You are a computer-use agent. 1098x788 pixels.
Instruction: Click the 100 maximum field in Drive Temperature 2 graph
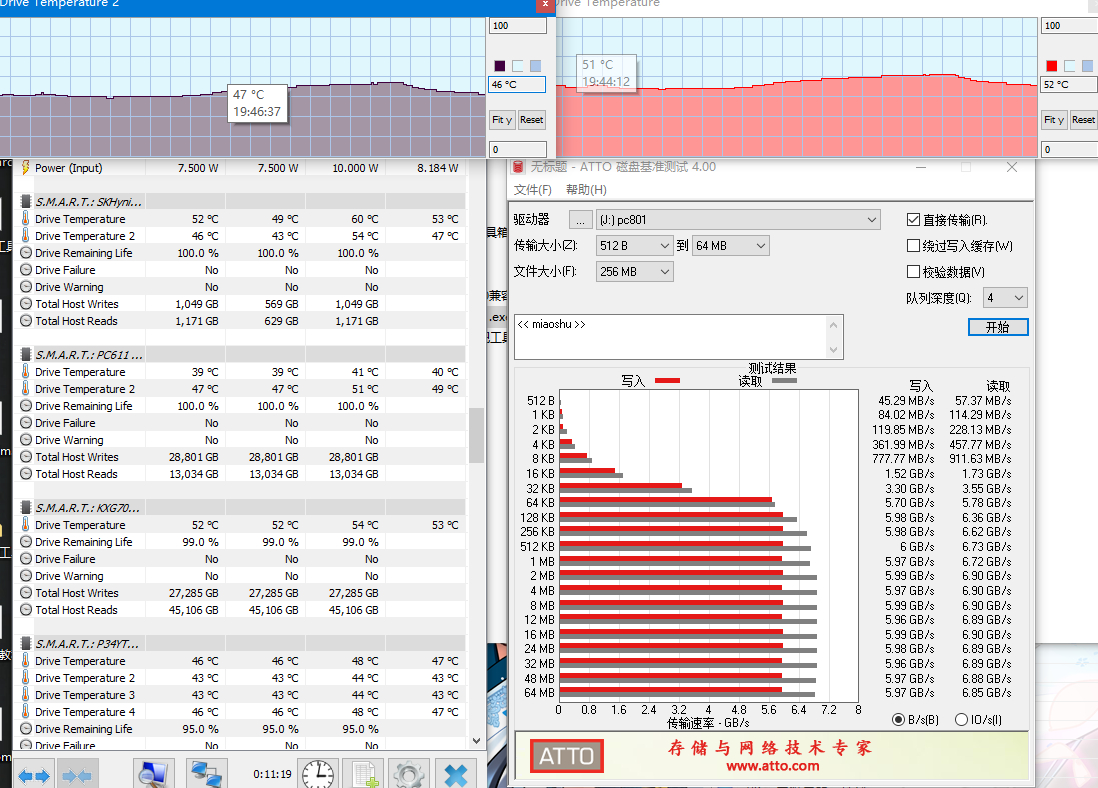pos(518,26)
